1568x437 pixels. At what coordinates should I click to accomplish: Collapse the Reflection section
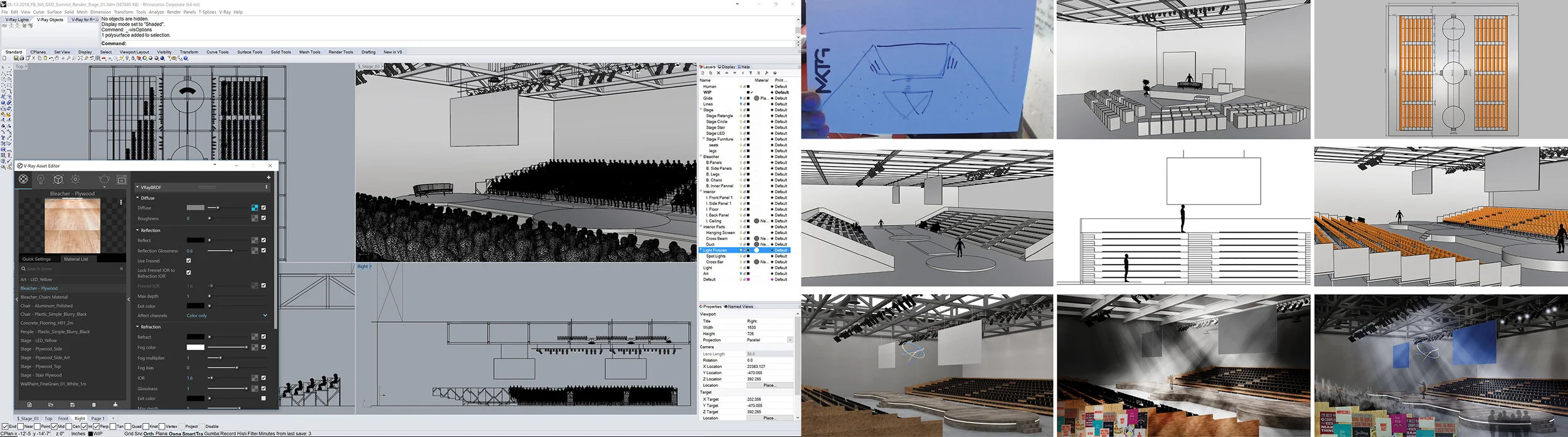(x=138, y=230)
